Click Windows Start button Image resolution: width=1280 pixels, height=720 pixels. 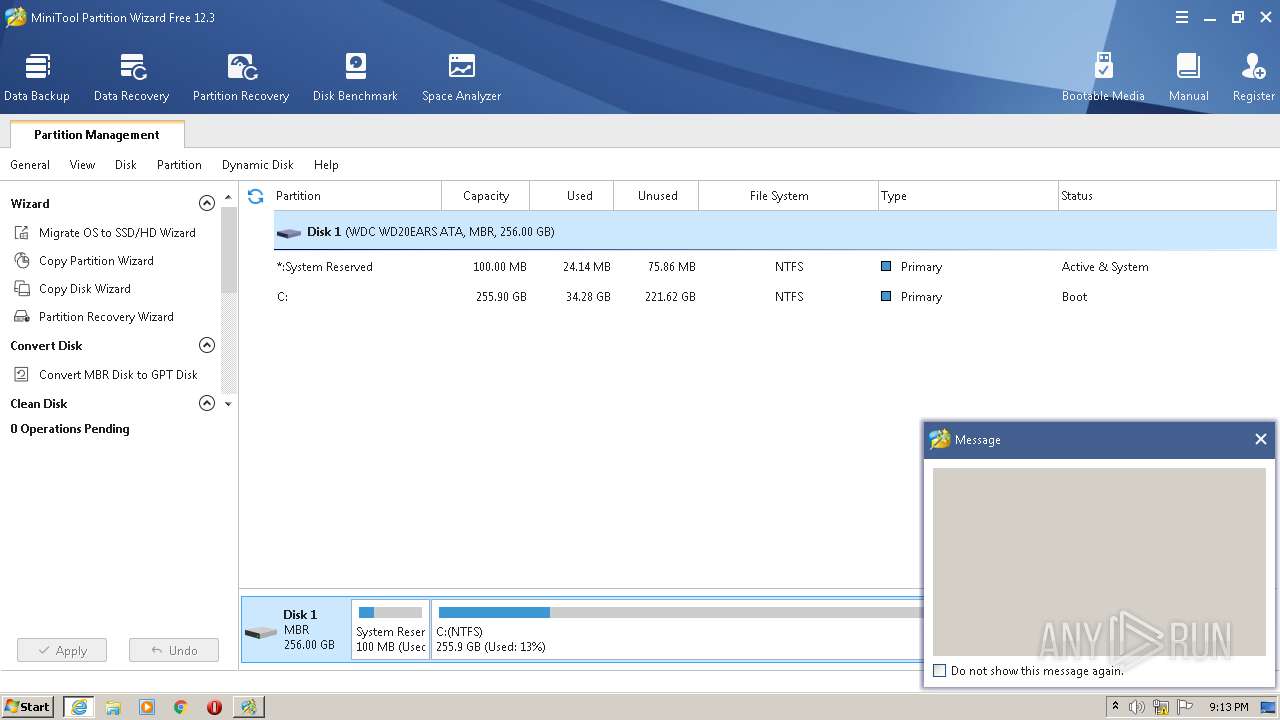pos(27,706)
